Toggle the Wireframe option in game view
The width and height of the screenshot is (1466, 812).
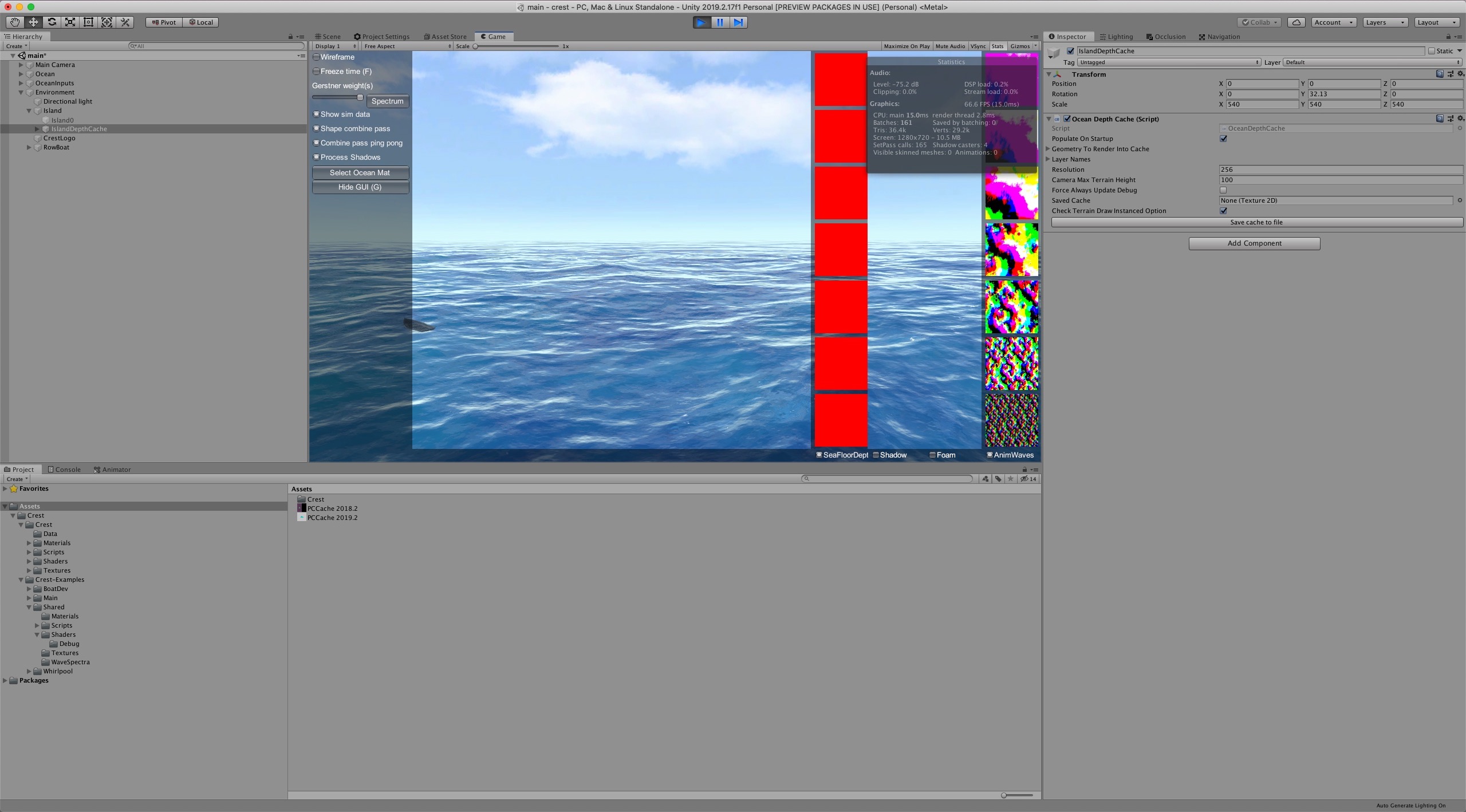317,57
